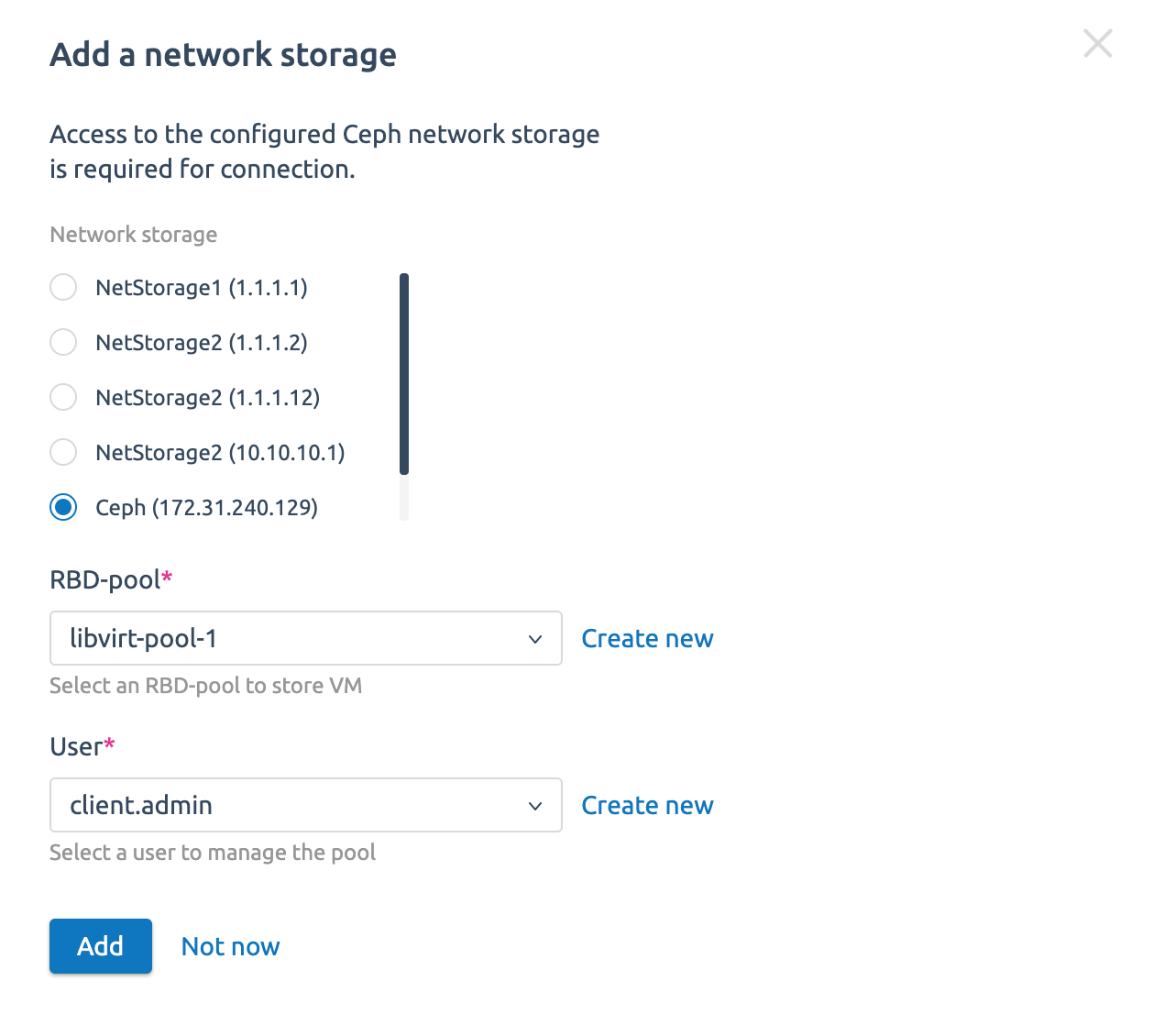Select Ceph (172.31.240.129) radio button
The height and width of the screenshot is (1036, 1153).
[x=63, y=507]
